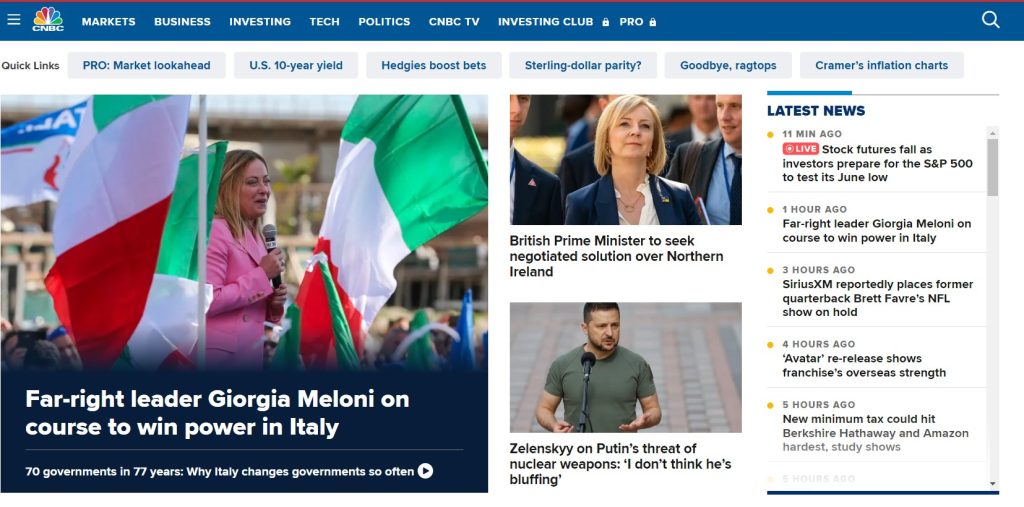Open the SiriusXM Brett Favre story
1024x507 pixels.
[878, 298]
